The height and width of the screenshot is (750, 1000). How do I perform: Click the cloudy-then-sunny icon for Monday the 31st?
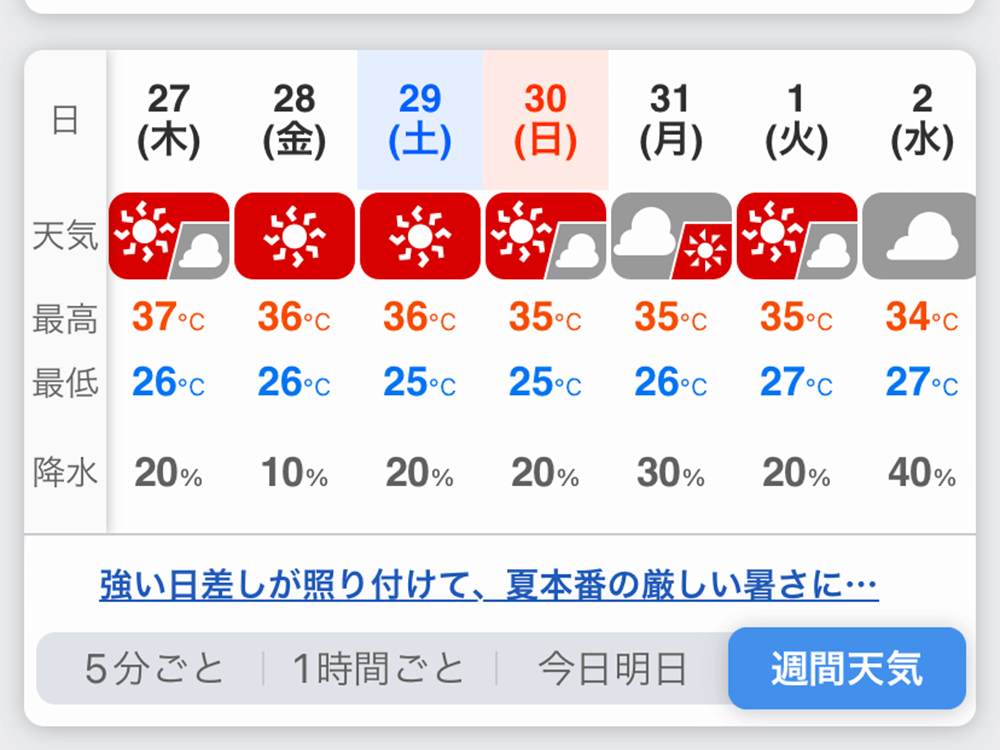[672, 236]
